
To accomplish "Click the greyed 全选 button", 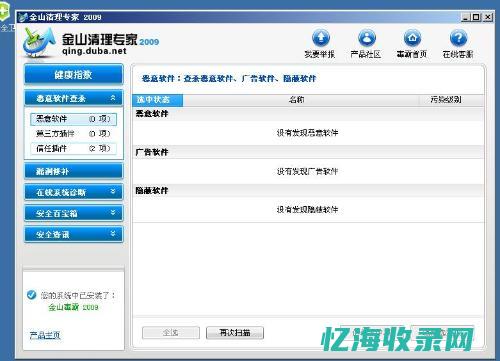I will coord(171,332).
